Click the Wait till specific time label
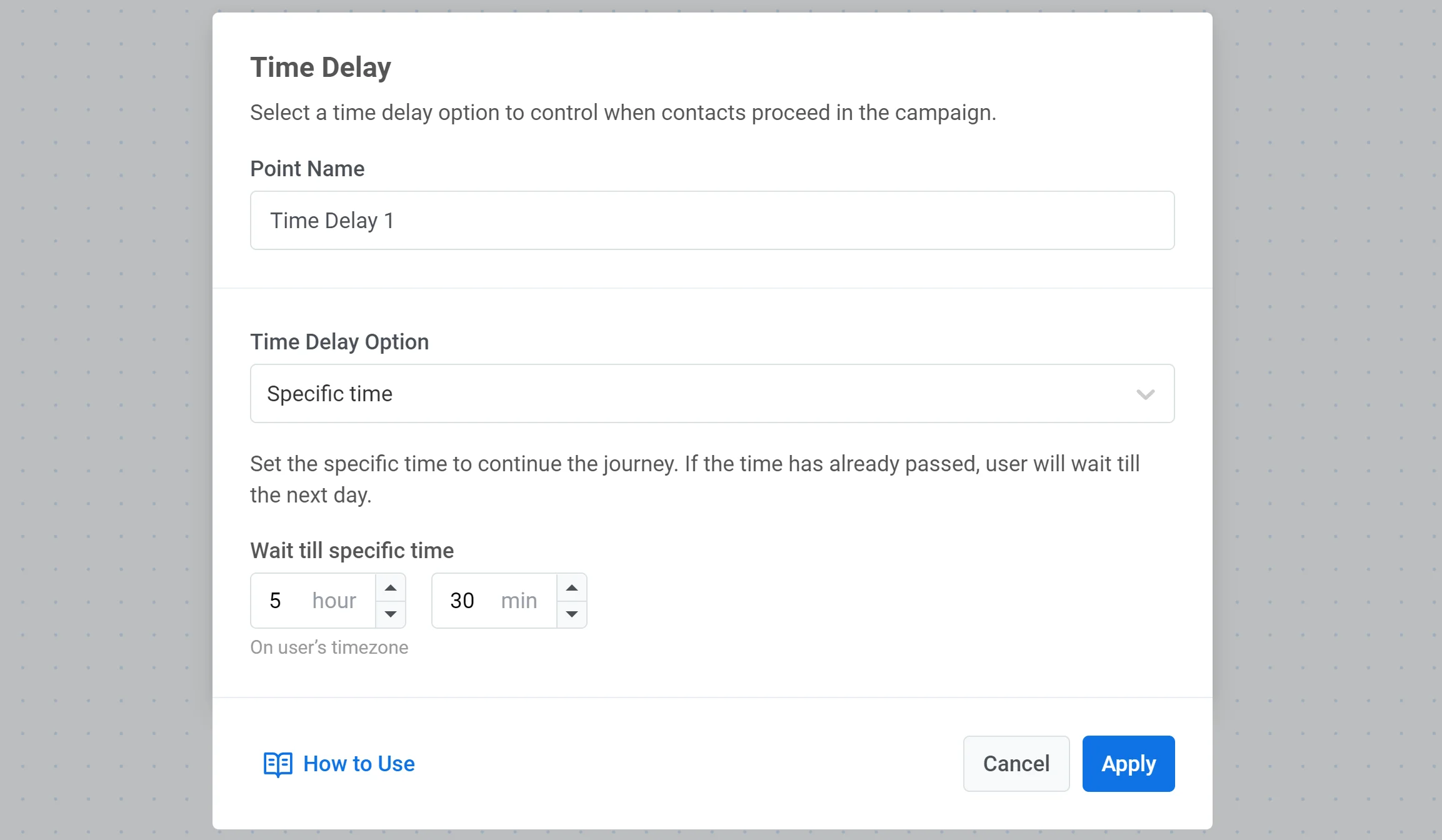This screenshot has height=840, width=1442. click(x=352, y=551)
